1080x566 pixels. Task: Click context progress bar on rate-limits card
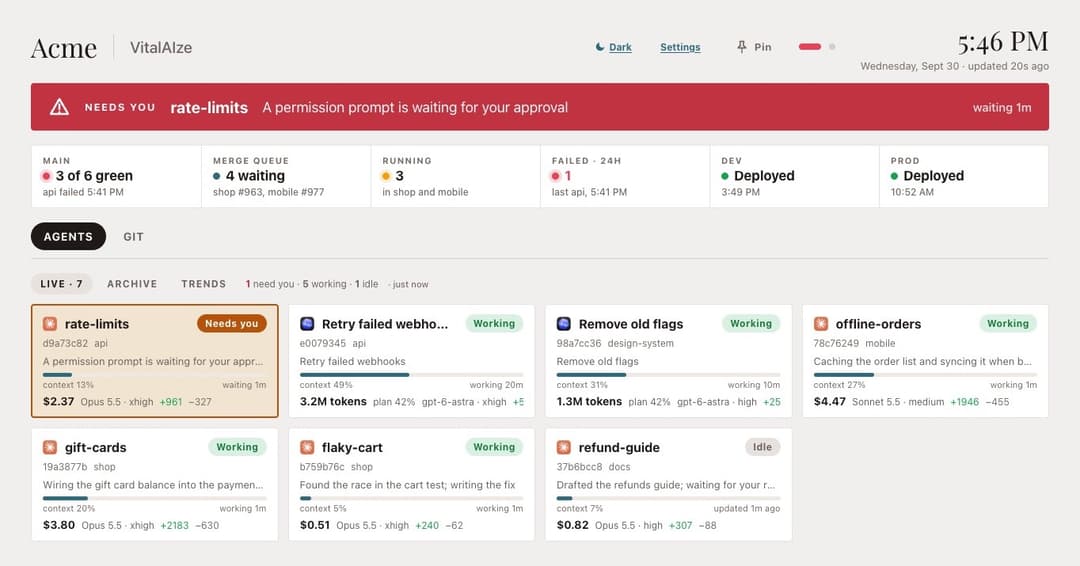pos(154,375)
